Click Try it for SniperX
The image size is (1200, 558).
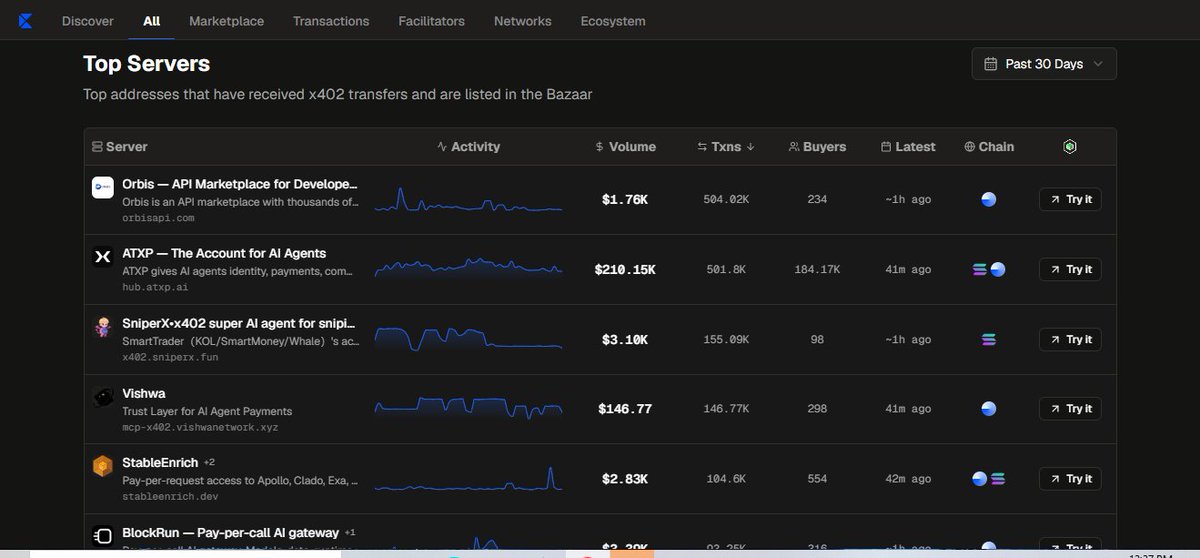point(1070,340)
